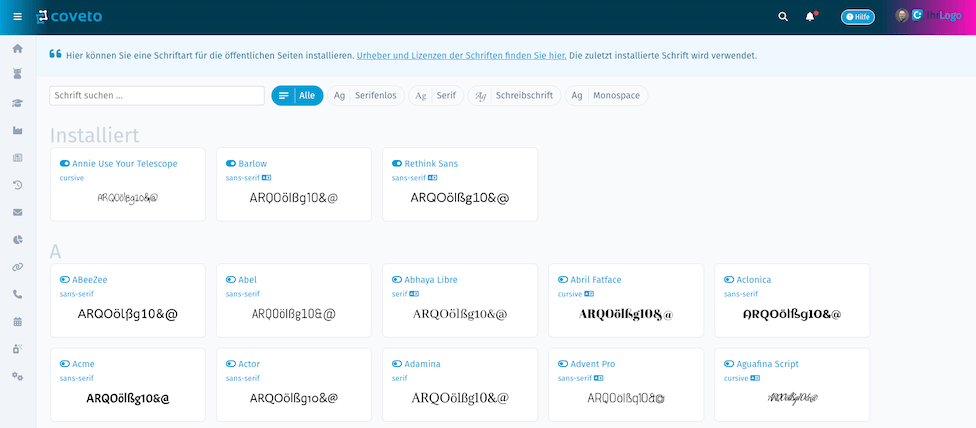Click the Advent Pro preview sample
The height and width of the screenshot is (428, 976).
coord(626,398)
